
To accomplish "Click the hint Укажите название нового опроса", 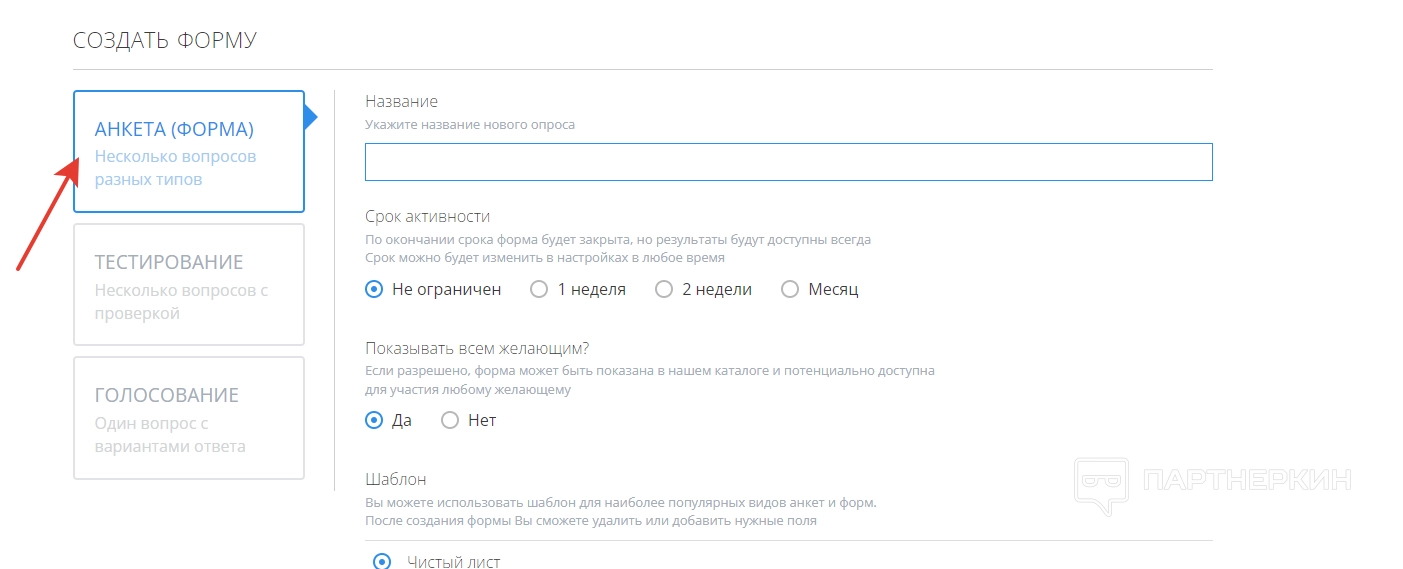I will coord(470,125).
